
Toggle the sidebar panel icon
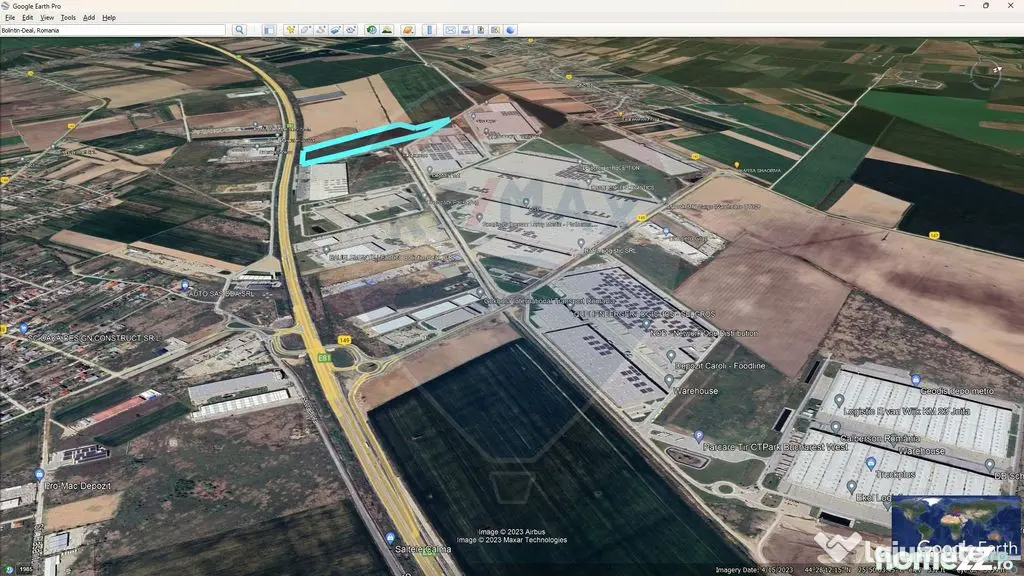(x=269, y=30)
